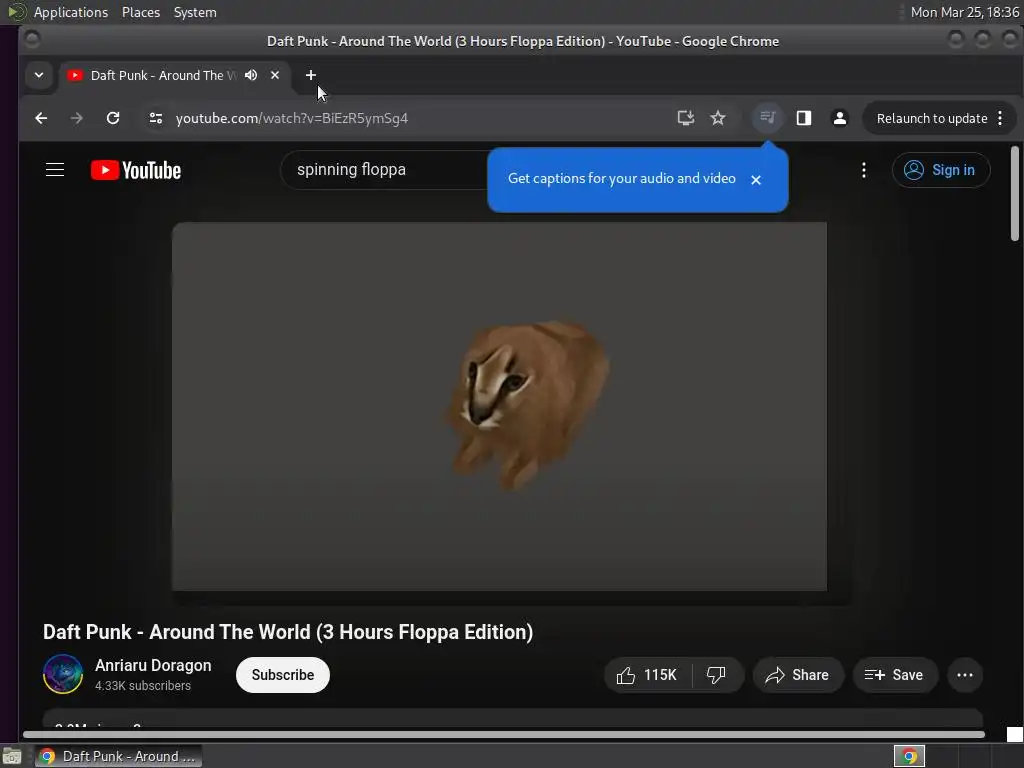The height and width of the screenshot is (768, 1024).
Task: Expand the tab search dropdown
Action: tap(39, 75)
